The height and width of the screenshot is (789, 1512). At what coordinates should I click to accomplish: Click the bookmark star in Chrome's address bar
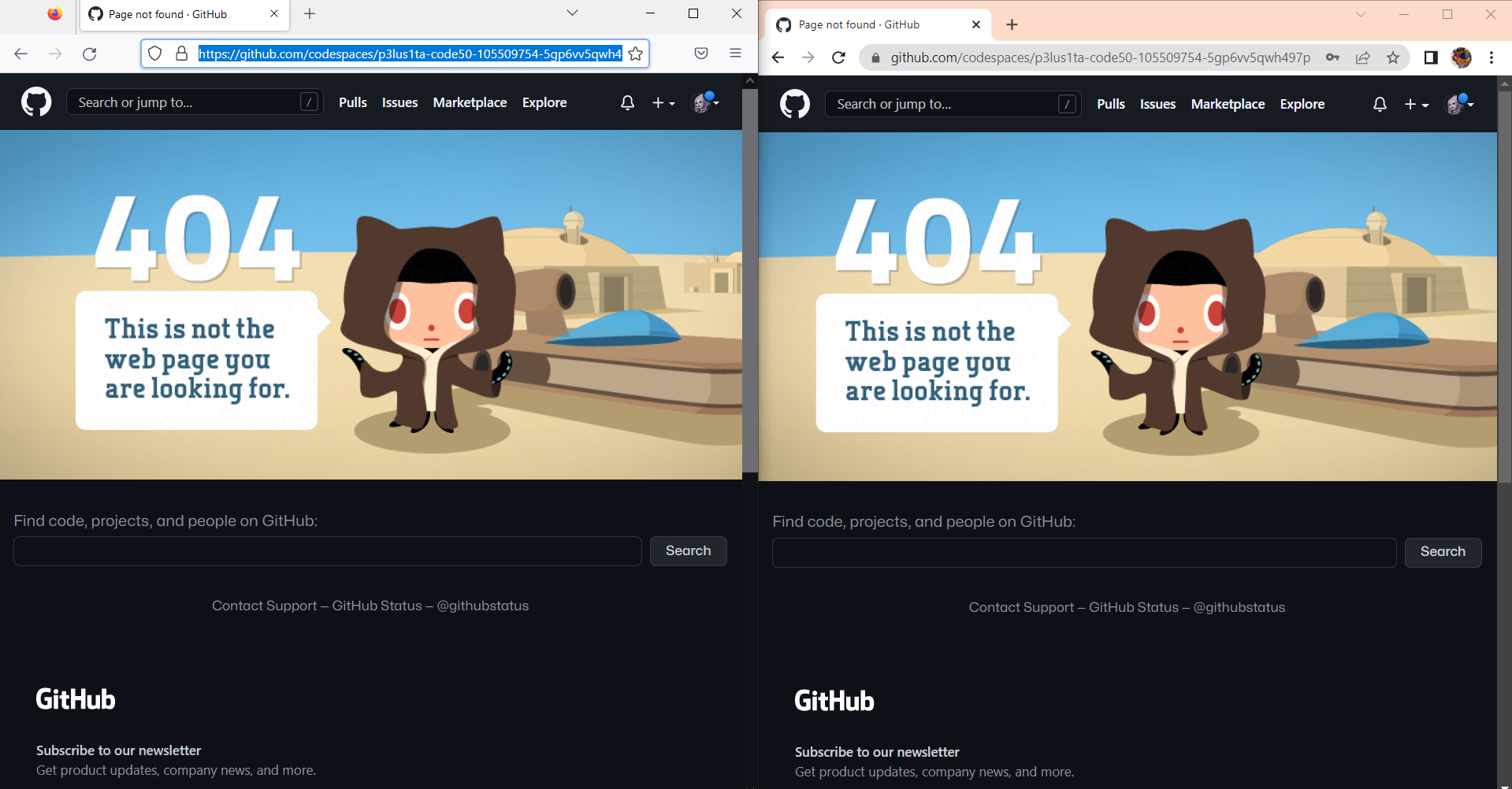(x=1393, y=57)
